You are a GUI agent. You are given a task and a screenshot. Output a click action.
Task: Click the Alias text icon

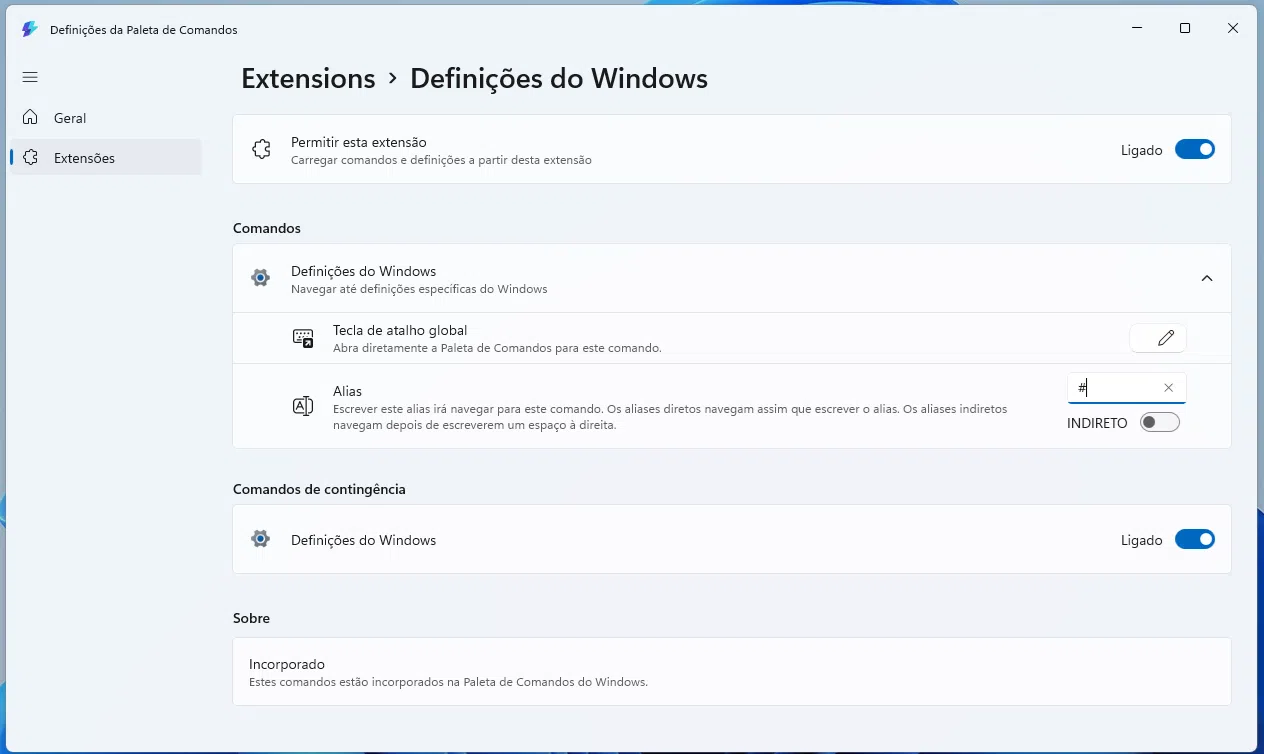pos(303,406)
